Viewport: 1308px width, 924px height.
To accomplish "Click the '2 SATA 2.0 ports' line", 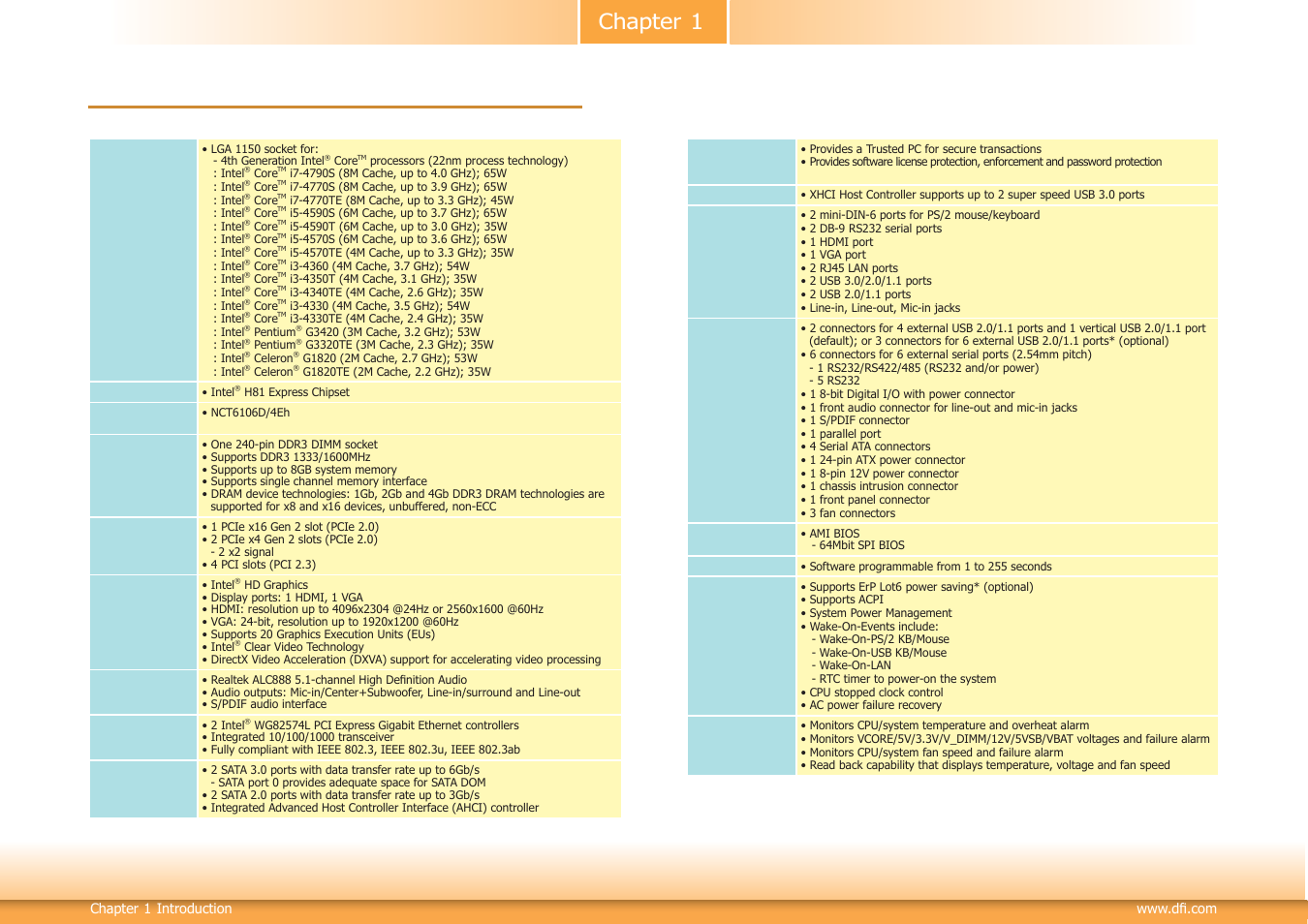I will (340, 795).
